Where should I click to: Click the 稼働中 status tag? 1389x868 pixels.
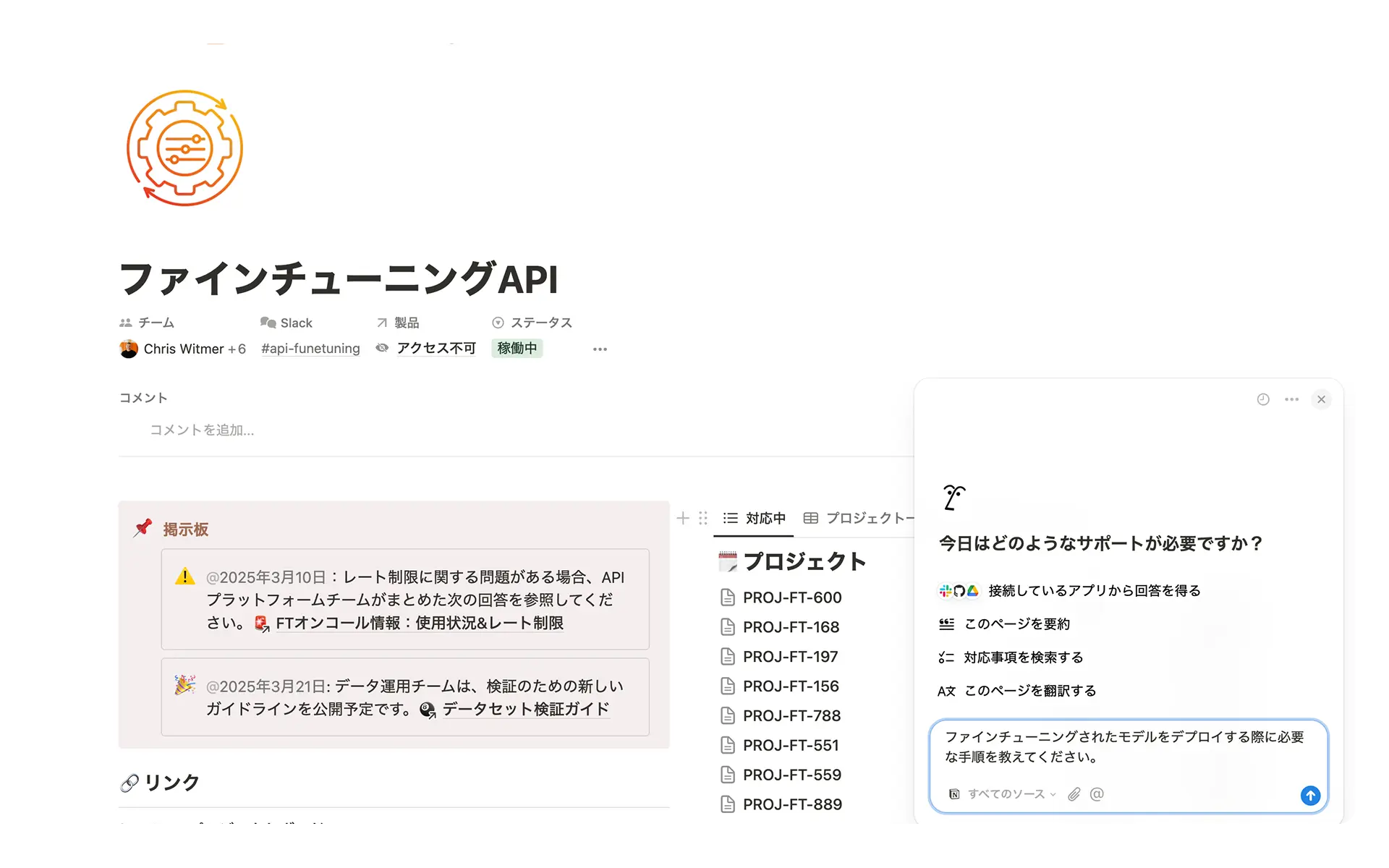tap(517, 348)
